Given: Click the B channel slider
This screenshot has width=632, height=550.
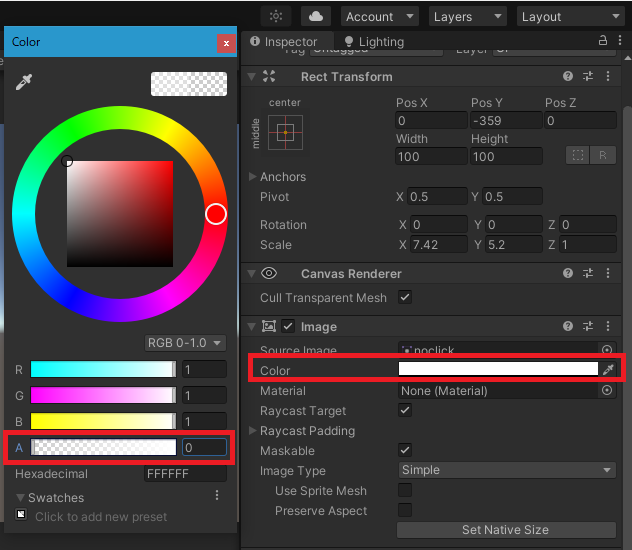Looking at the screenshot, I should coord(103,421).
